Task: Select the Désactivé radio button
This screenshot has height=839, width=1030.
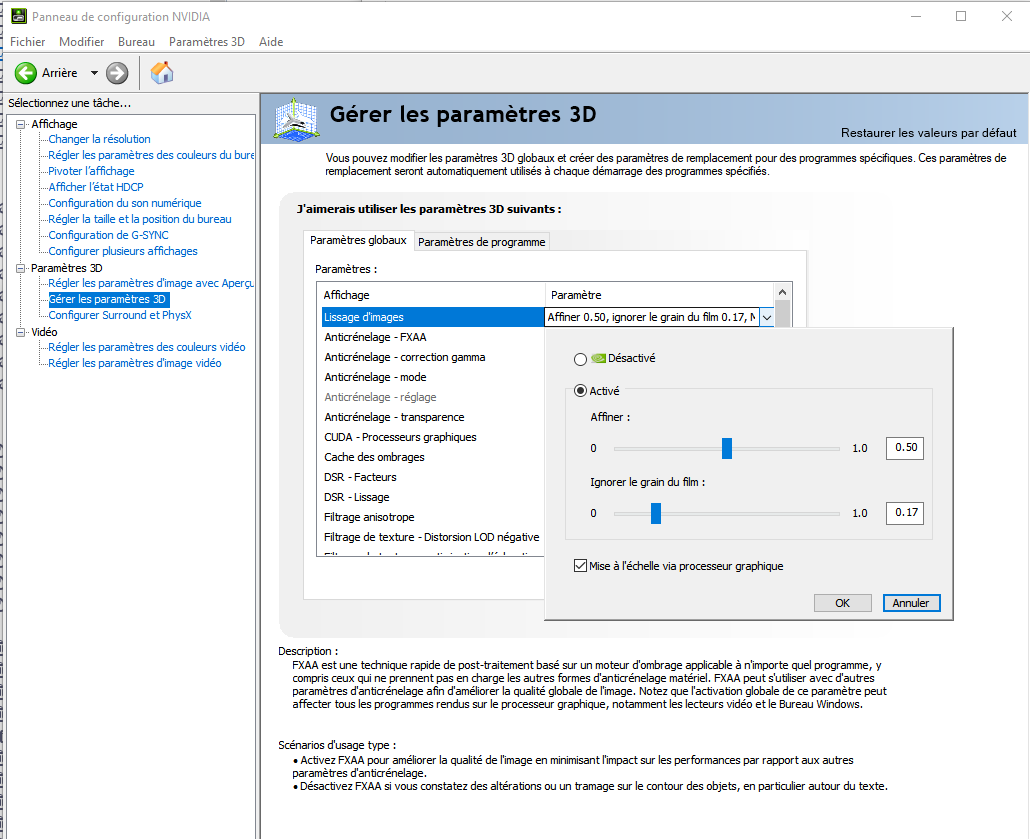Action: pyautogui.click(x=580, y=358)
